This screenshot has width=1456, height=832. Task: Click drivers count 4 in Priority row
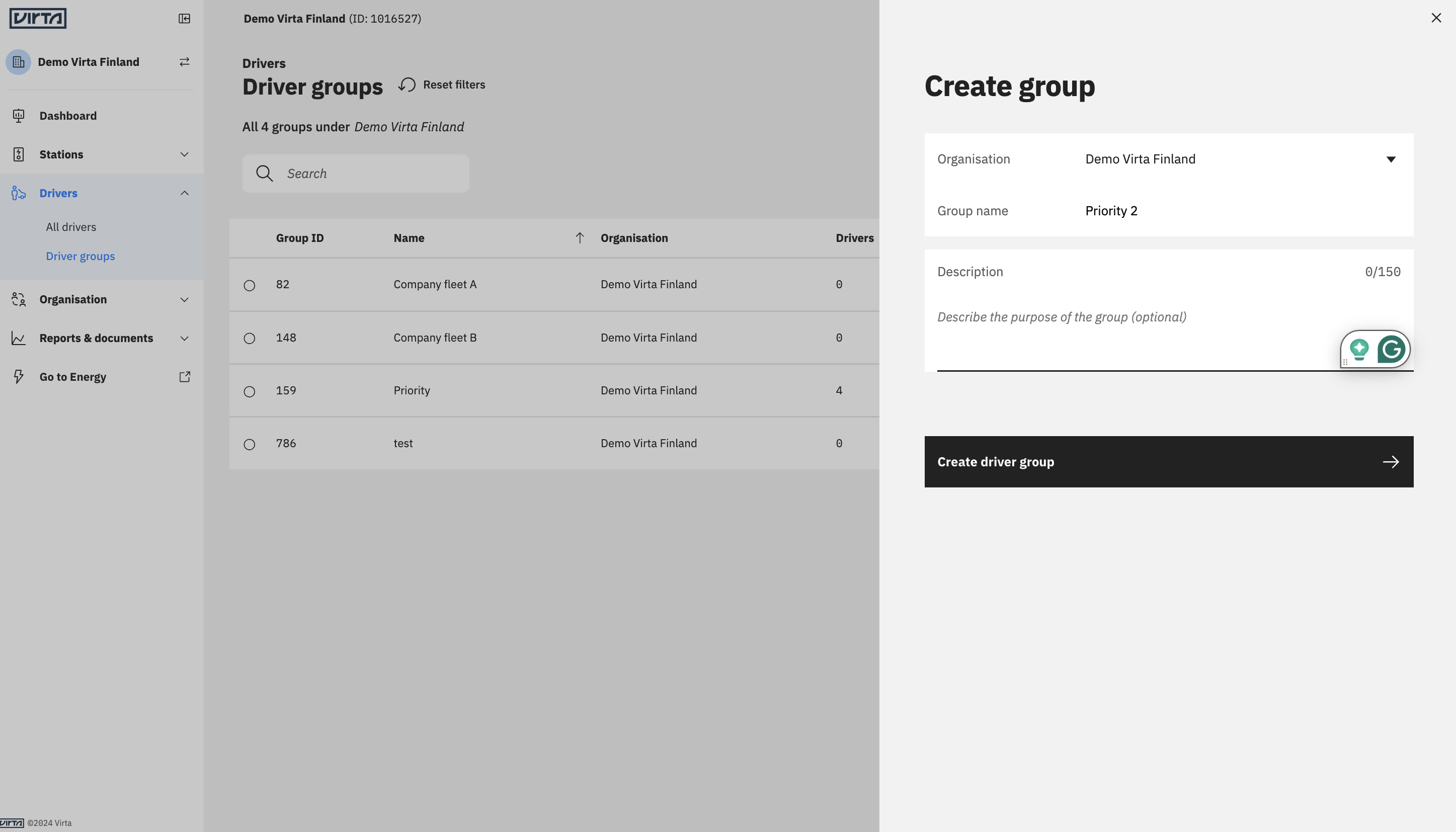click(x=839, y=390)
